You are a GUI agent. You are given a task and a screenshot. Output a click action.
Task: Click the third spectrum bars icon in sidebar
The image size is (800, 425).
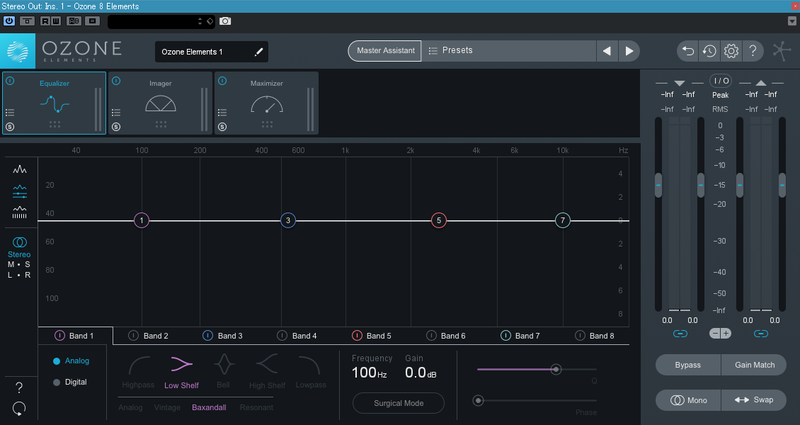pos(19,212)
